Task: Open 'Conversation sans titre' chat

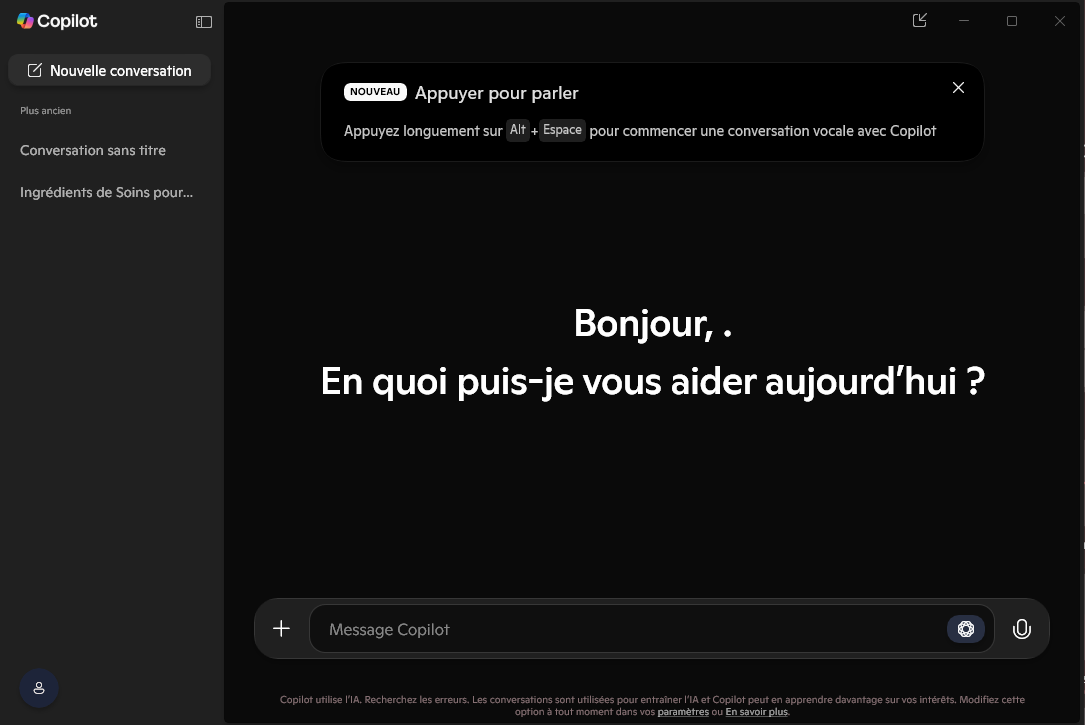Action: (93, 150)
